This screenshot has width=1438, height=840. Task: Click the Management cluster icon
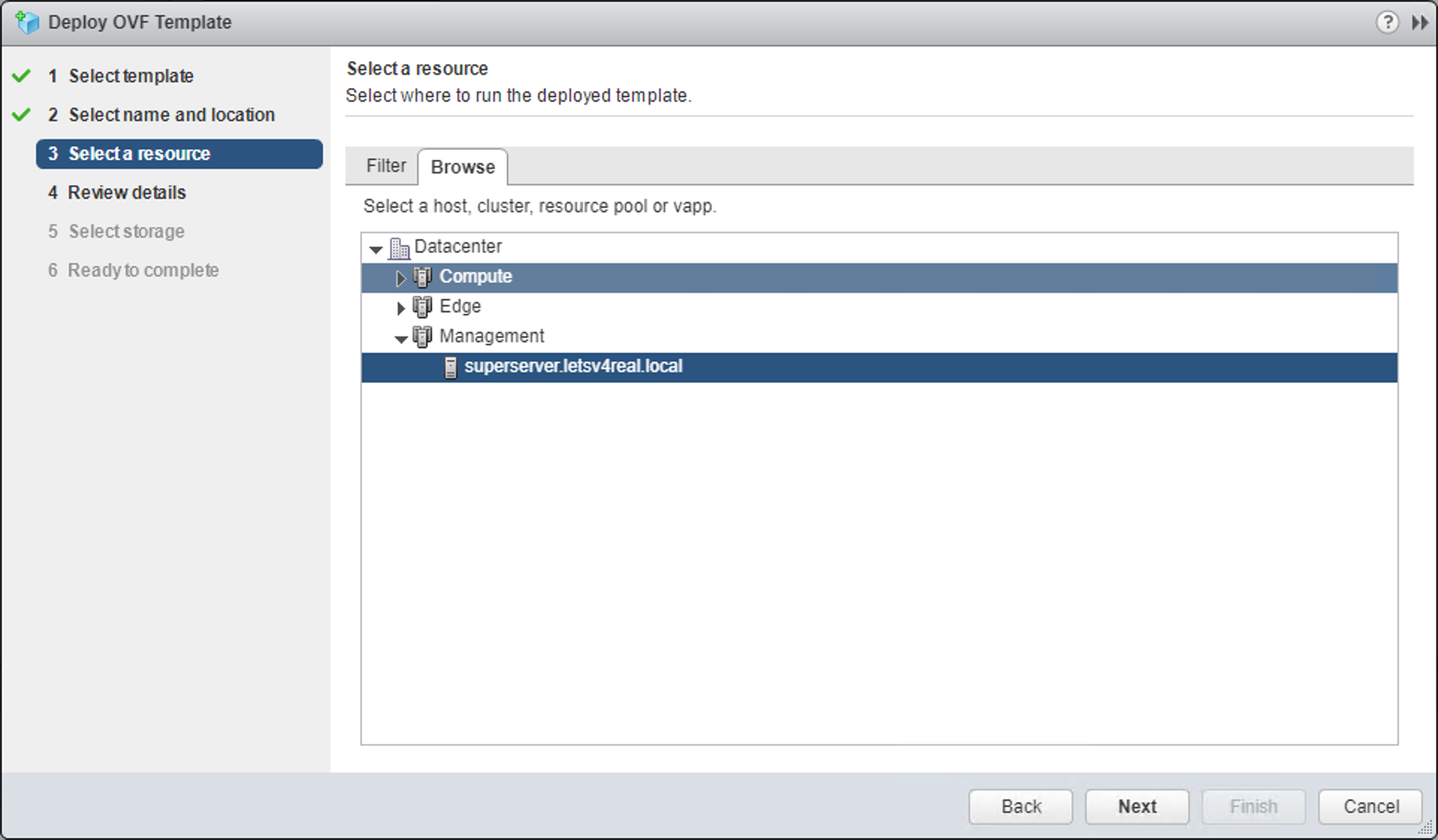pos(422,337)
